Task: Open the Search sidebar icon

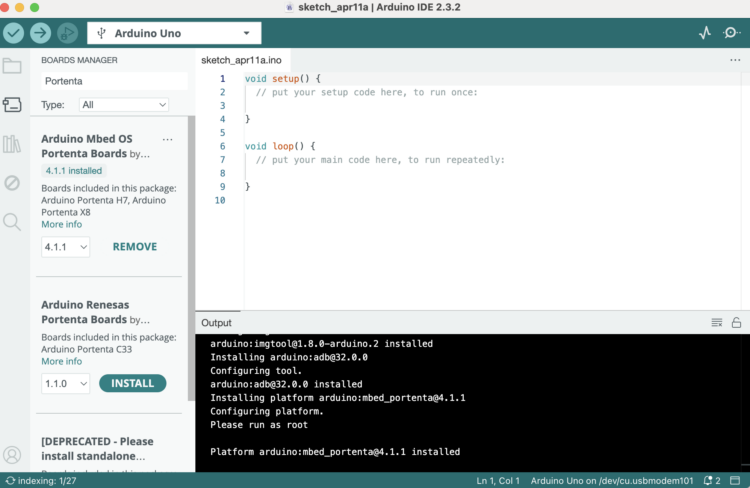Action: point(12,222)
